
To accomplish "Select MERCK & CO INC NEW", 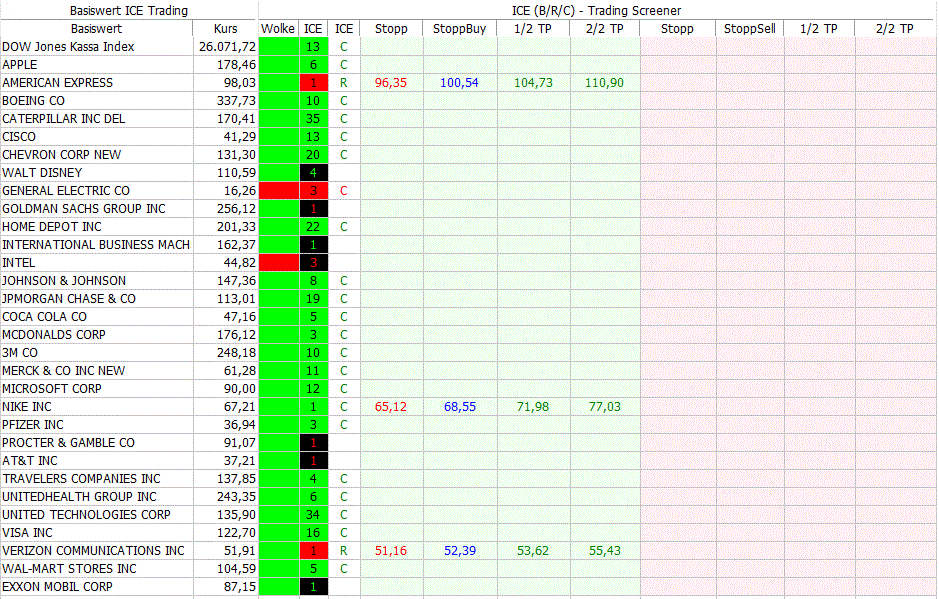I will click(63, 371).
